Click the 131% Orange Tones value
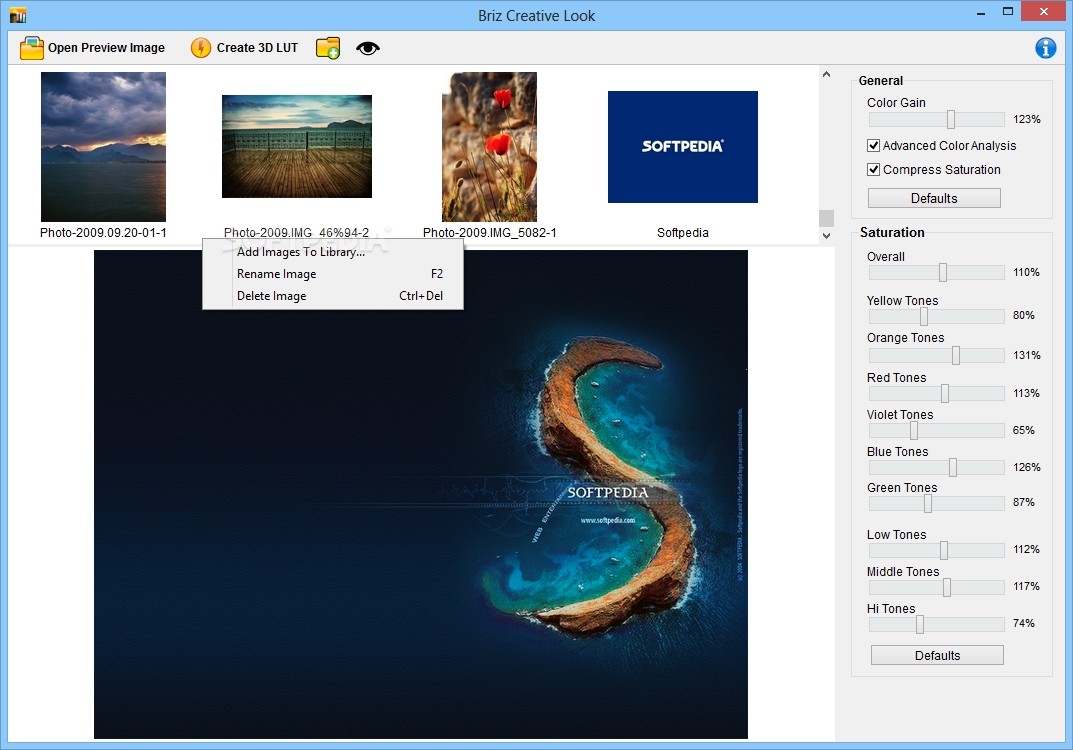 pos(1026,355)
